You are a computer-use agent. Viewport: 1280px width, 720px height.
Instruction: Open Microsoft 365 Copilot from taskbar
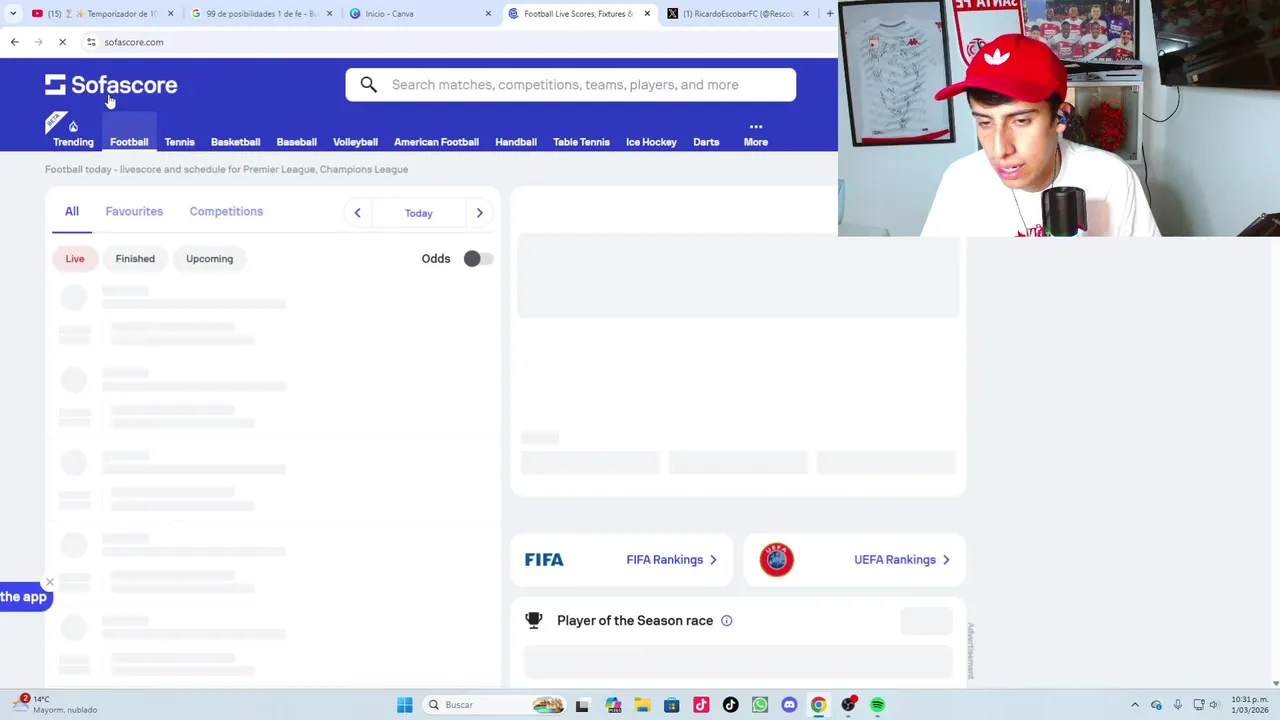(x=613, y=705)
